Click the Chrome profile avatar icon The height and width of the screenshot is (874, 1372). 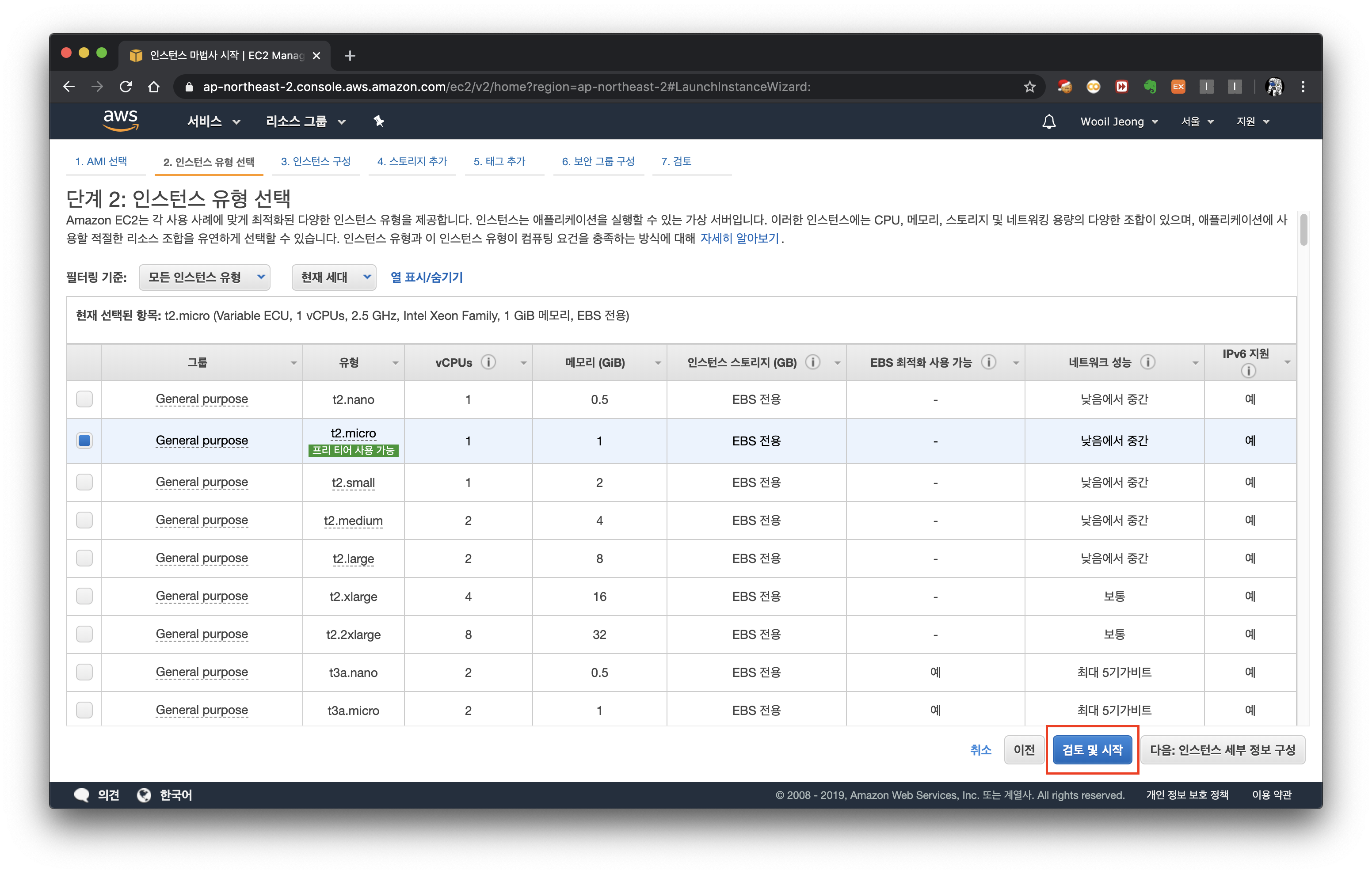1274,87
